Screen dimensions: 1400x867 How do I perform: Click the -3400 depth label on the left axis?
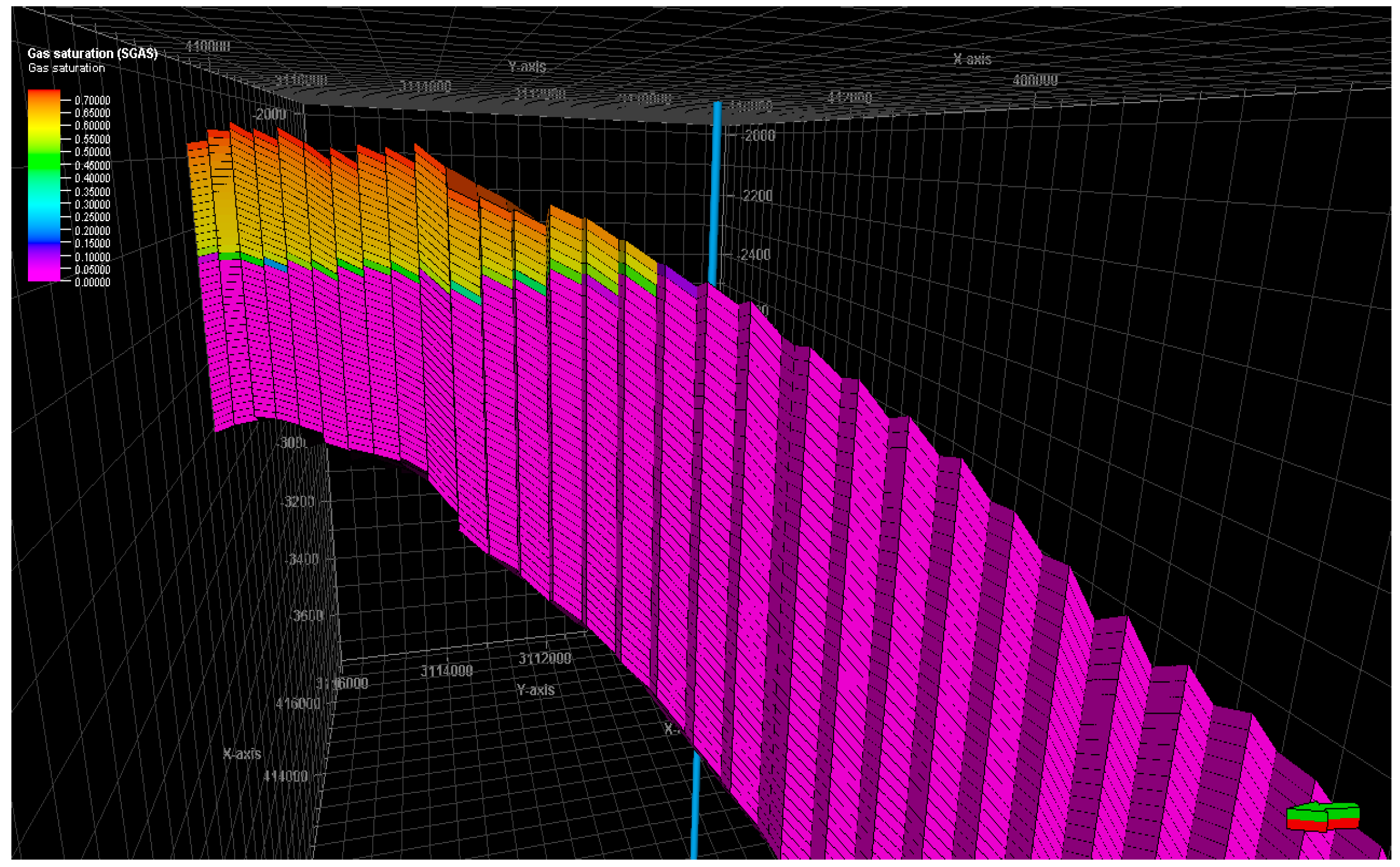point(302,559)
